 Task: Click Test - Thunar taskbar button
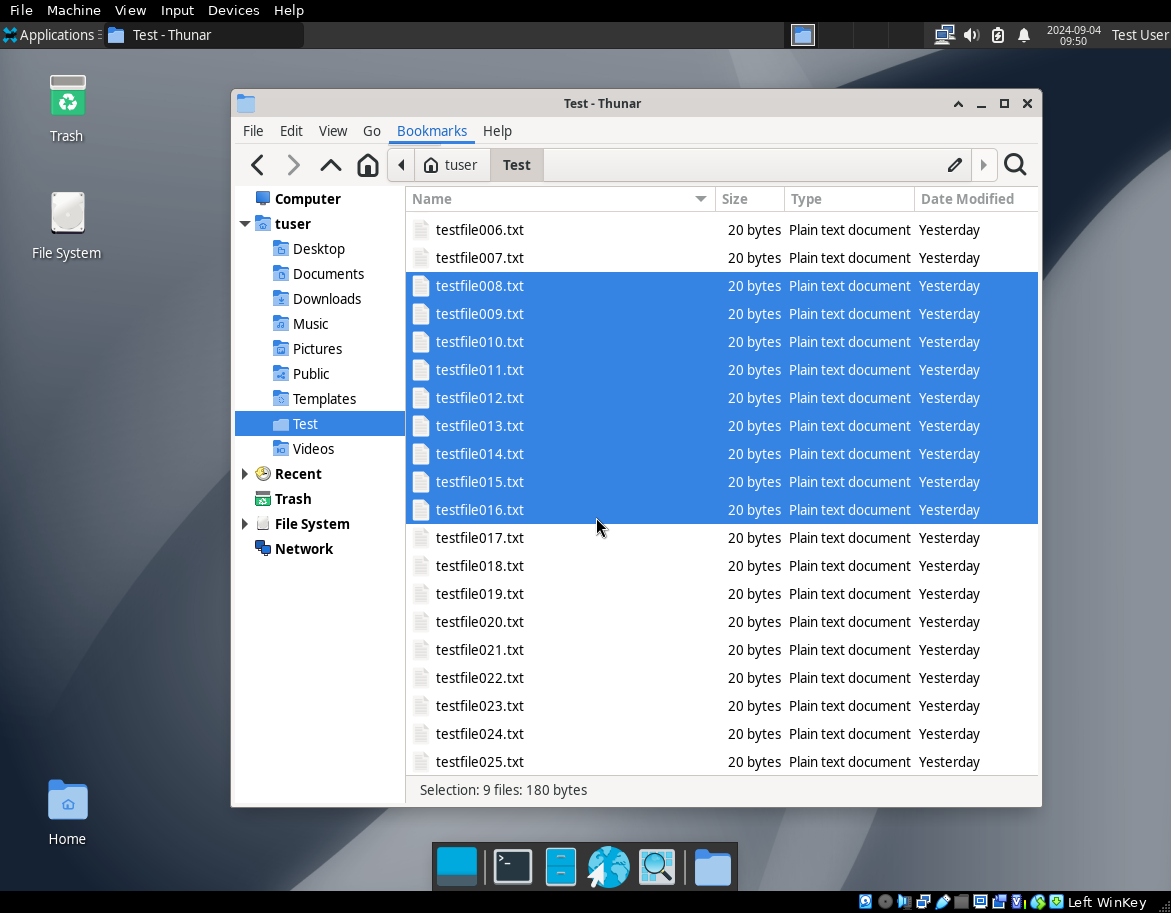point(203,35)
